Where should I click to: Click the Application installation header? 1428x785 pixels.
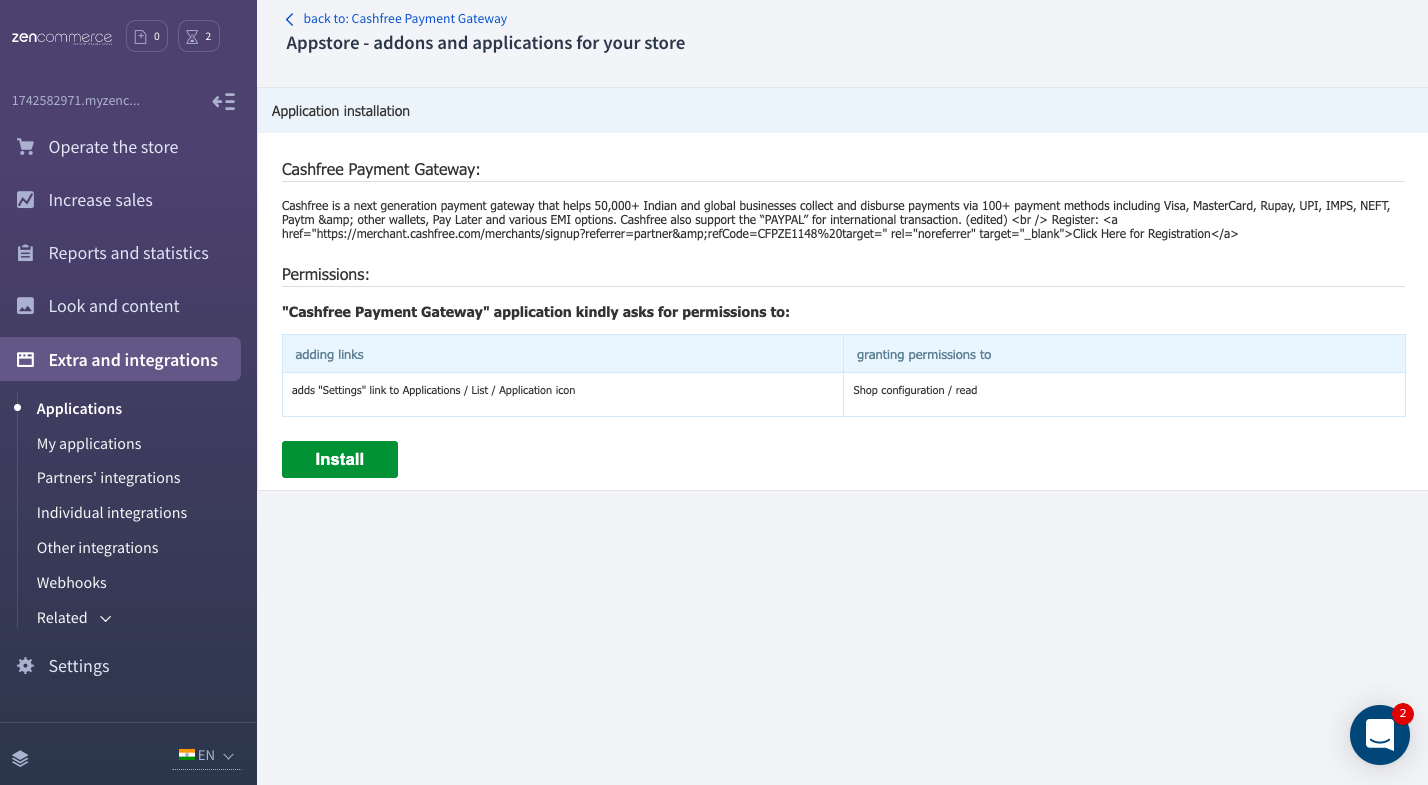341,111
